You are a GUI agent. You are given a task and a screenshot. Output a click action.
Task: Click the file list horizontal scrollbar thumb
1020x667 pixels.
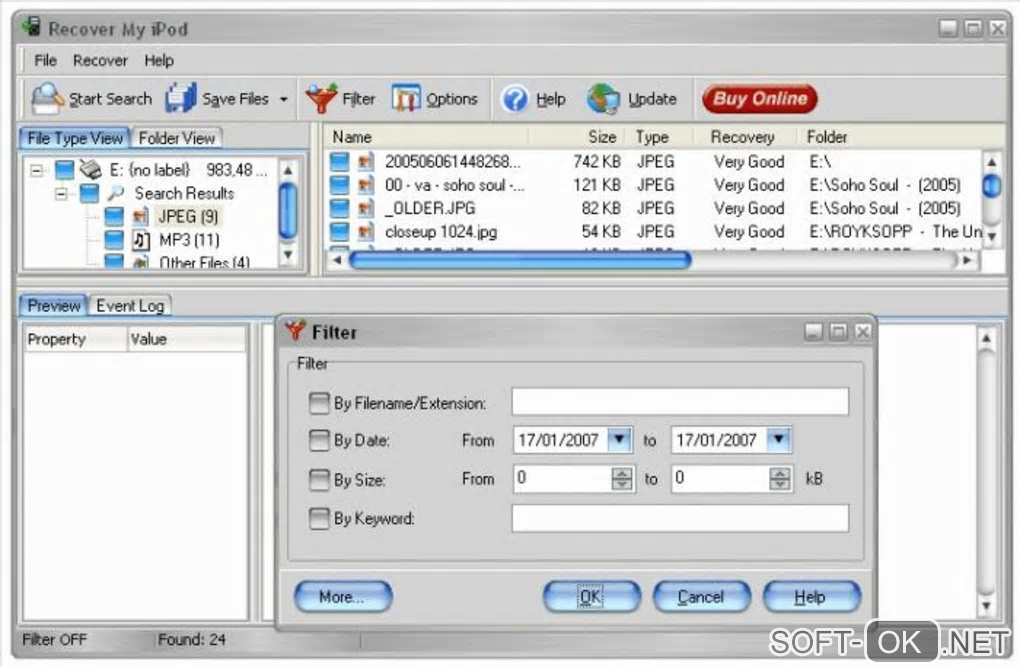[520, 260]
